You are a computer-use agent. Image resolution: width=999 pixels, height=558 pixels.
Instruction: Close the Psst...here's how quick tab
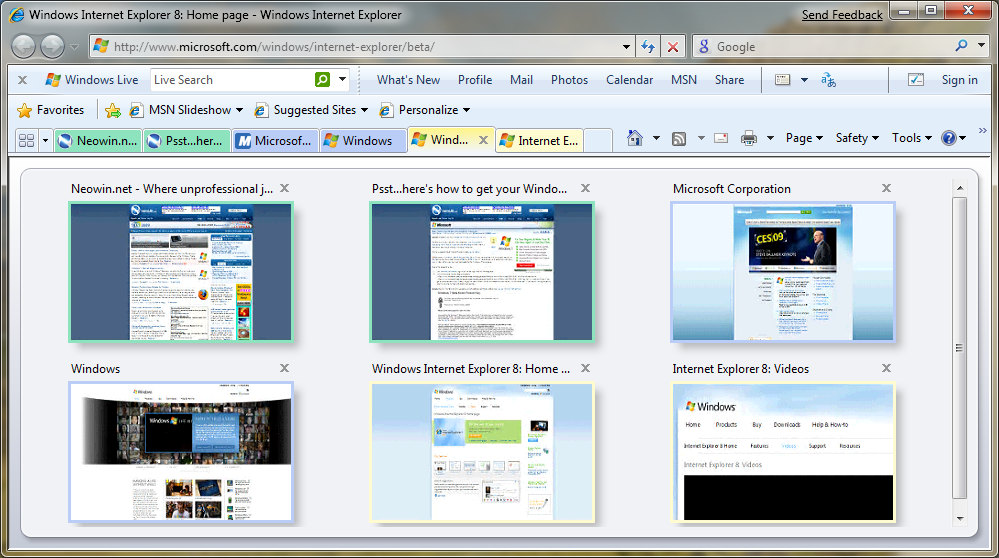point(586,188)
